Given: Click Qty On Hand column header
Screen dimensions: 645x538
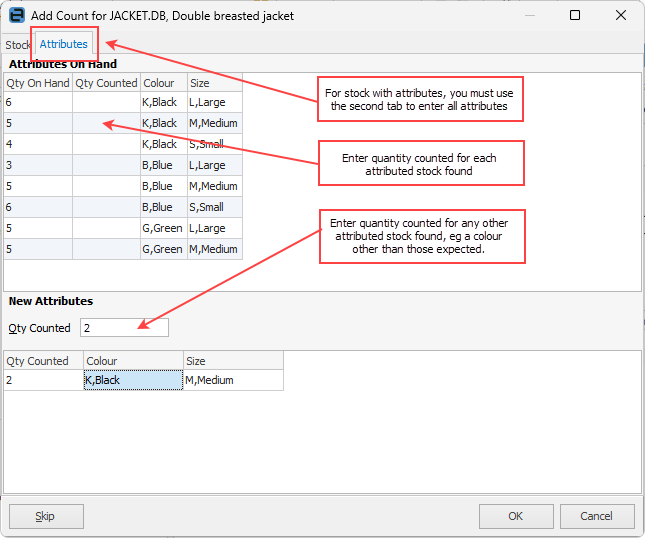Looking at the screenshot, I should 38,83.
